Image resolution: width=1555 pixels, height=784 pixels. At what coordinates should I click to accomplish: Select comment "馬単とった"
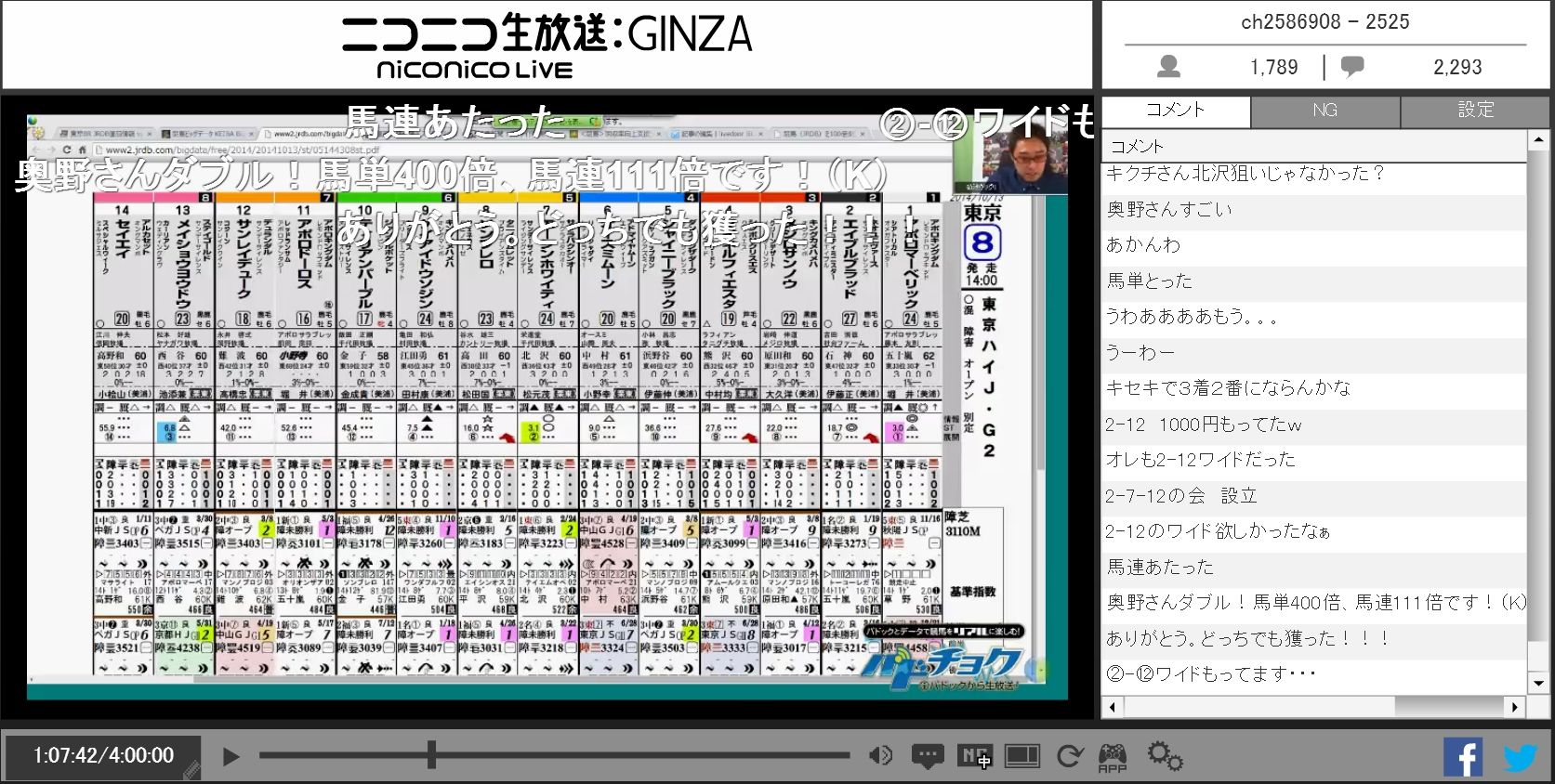(x=1314, y=281)
